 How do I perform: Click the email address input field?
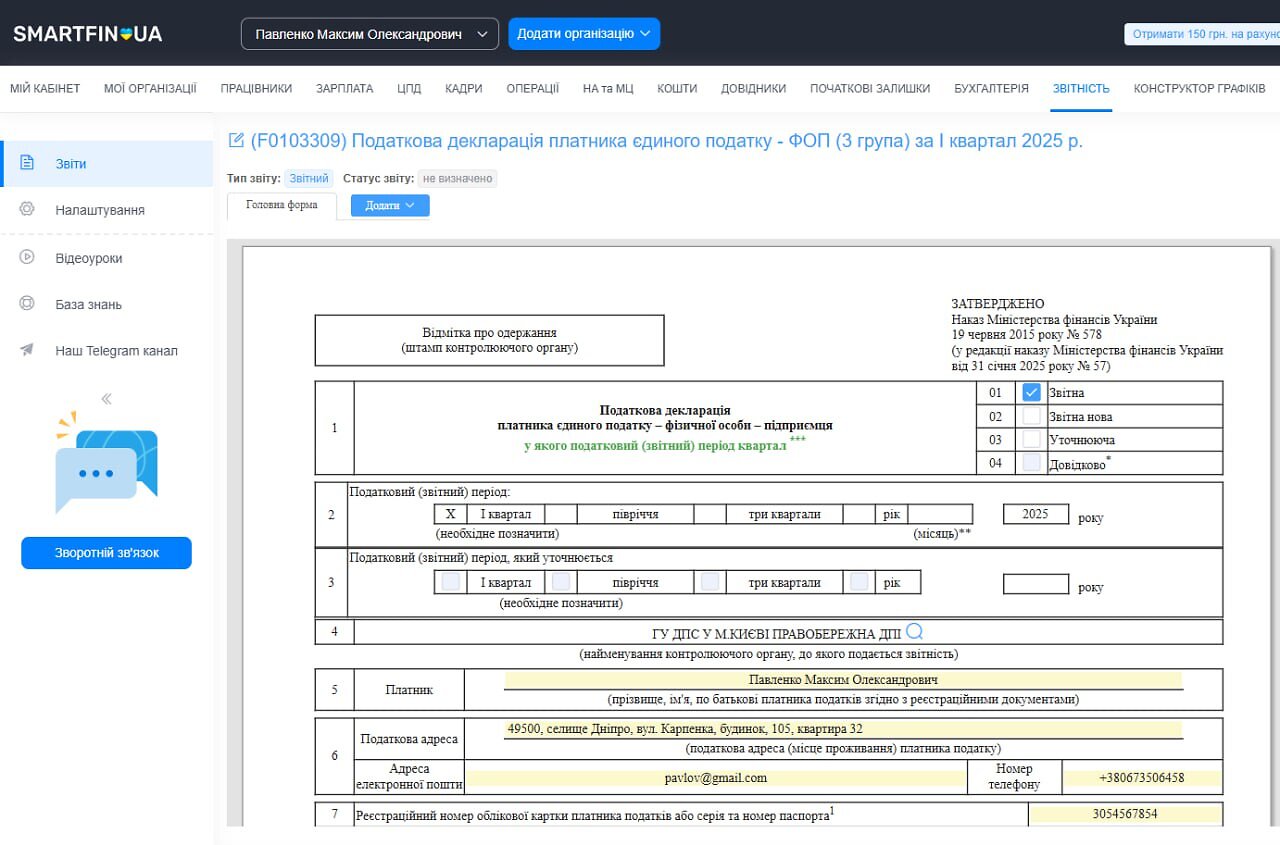(x=716, y=778)
